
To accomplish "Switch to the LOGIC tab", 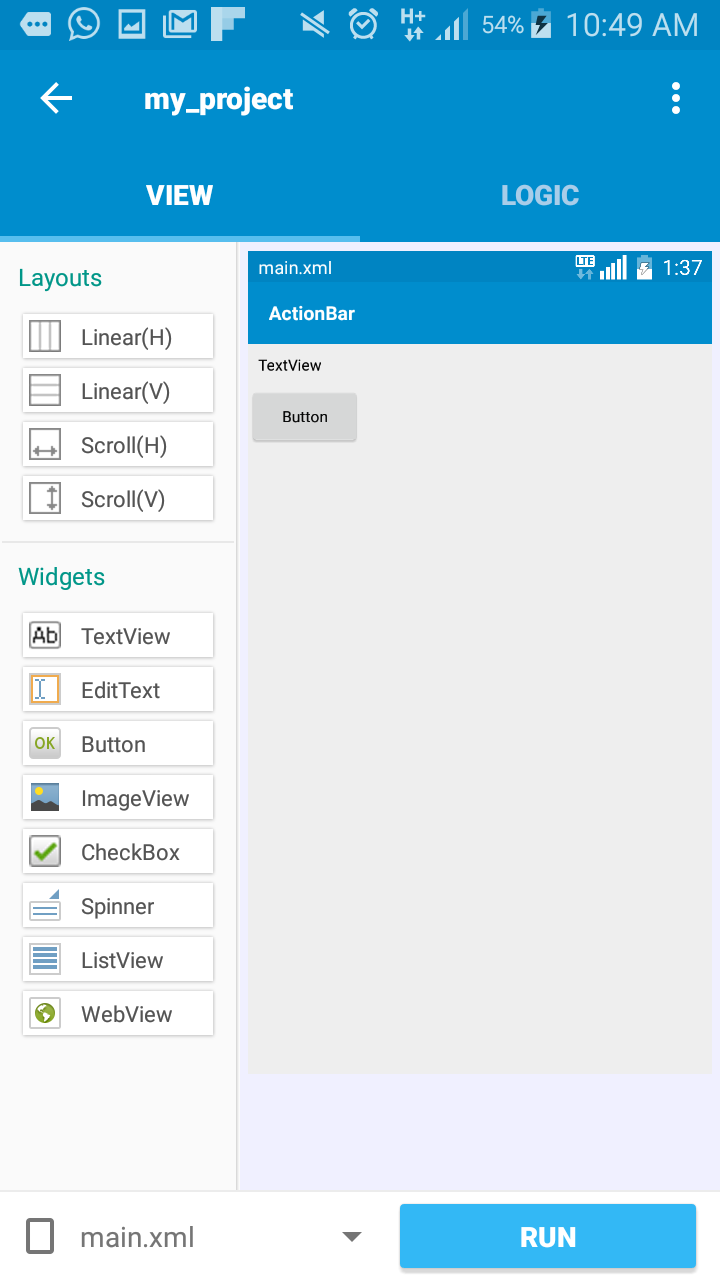I will pos(540,196).
